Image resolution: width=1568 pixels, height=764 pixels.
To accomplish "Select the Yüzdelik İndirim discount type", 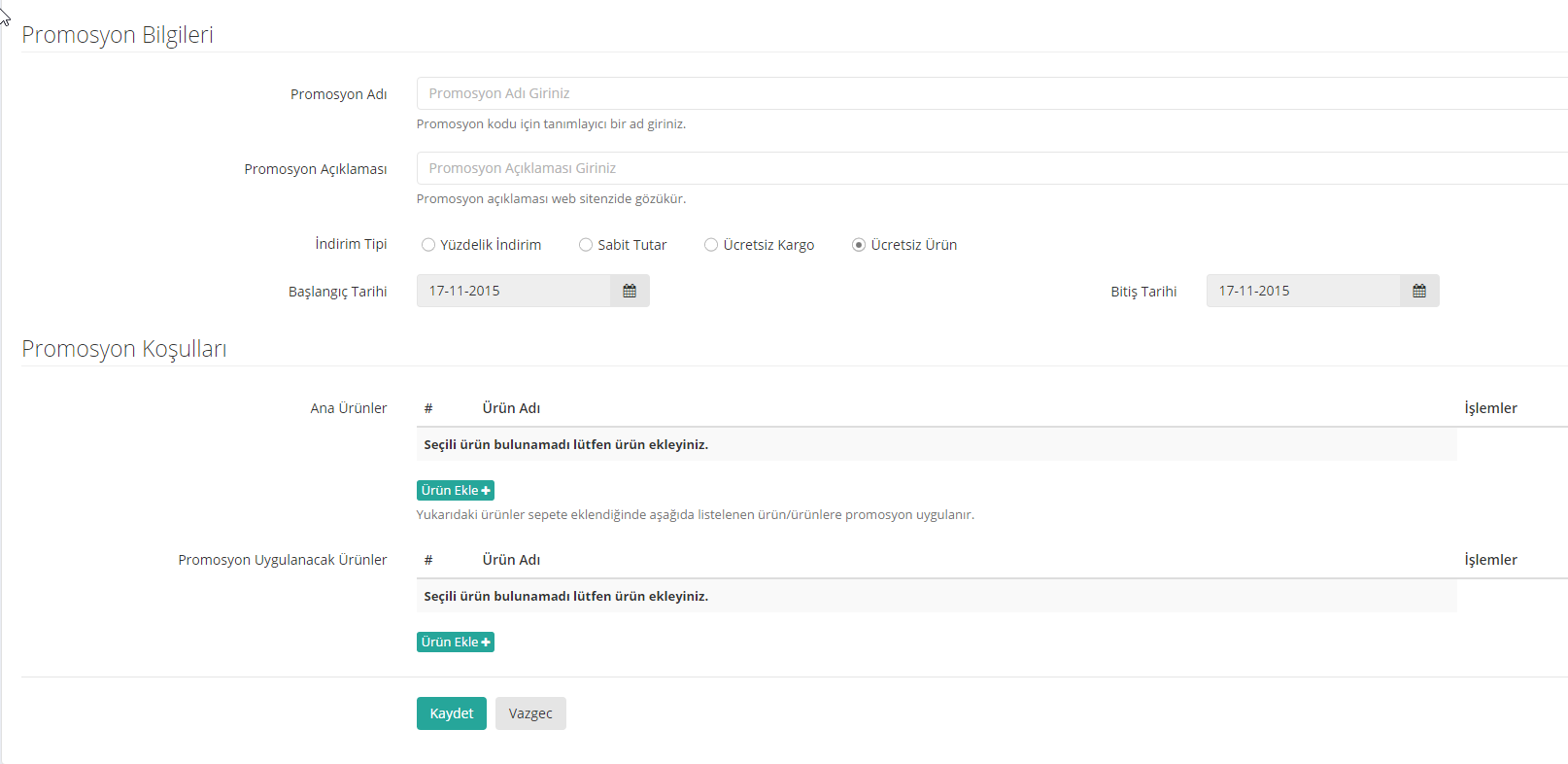I will pyautogui.click(x=428, y=245).
